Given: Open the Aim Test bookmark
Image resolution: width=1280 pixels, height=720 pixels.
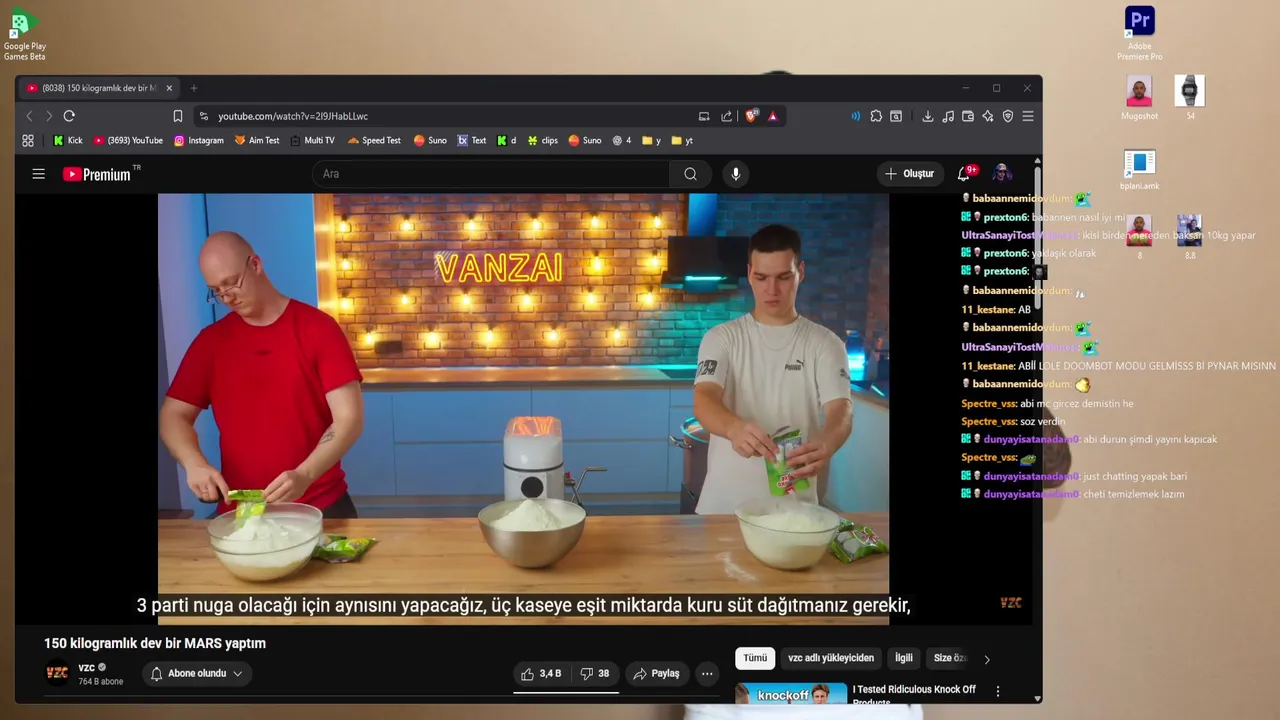Looking at the screenshot, I should (x=257, y=141).
